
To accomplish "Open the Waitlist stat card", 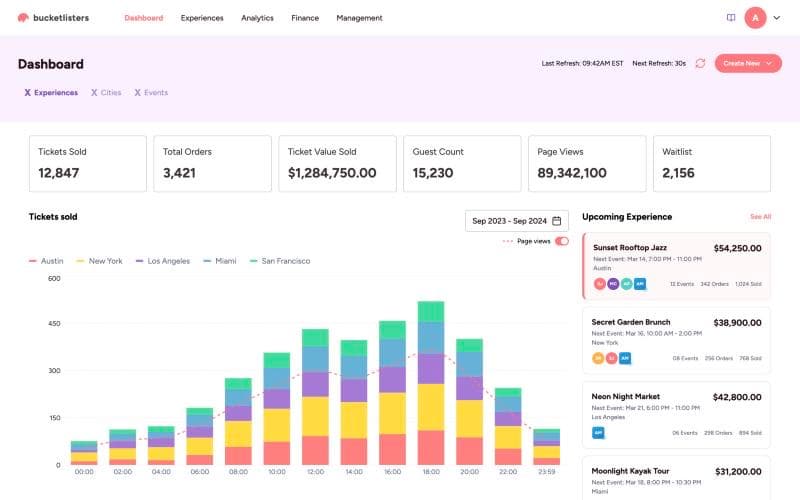I will pos(712,164).
